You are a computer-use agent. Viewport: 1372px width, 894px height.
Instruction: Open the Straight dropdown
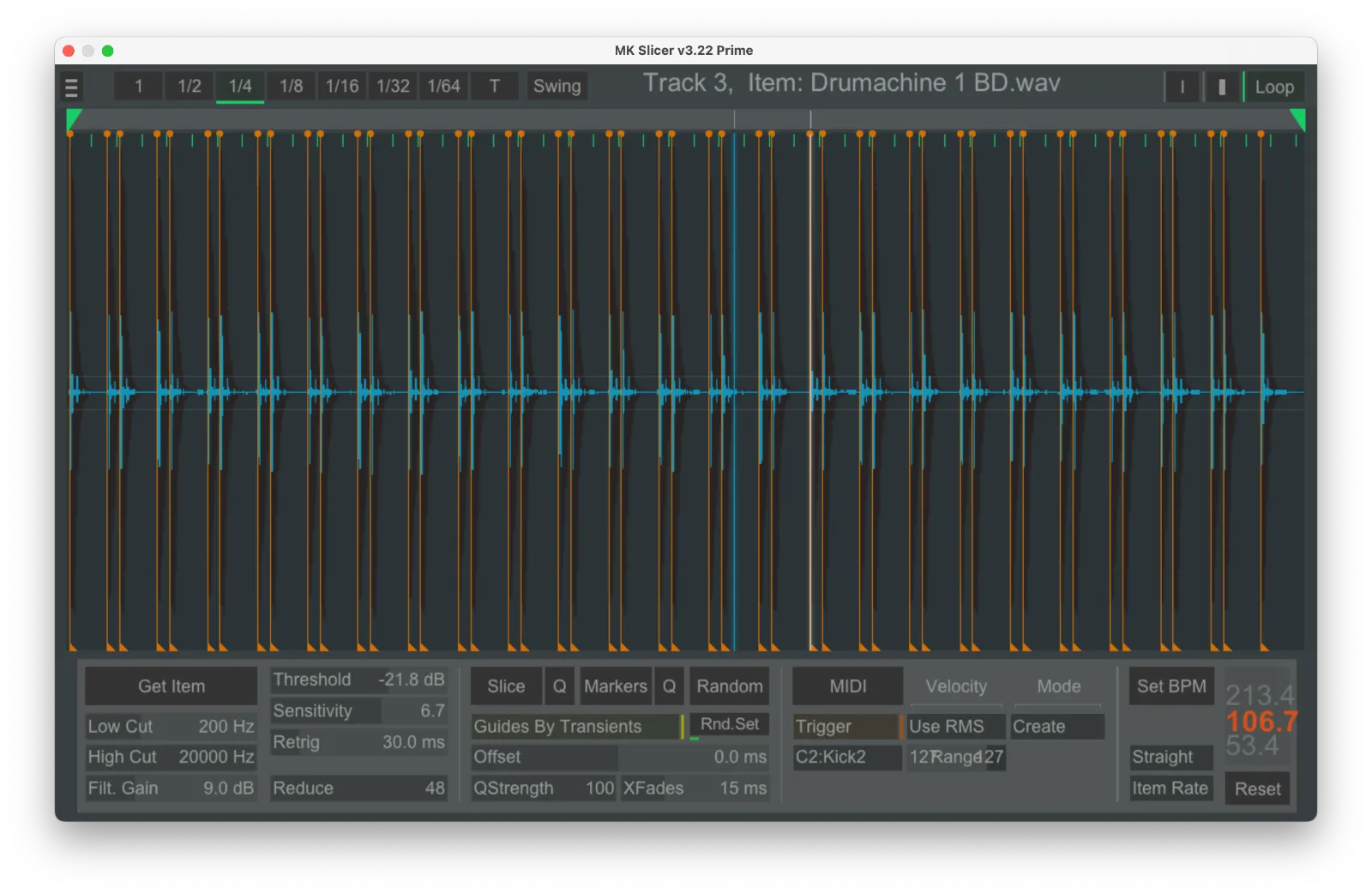pyautogui.click(x=1171, y=758)
